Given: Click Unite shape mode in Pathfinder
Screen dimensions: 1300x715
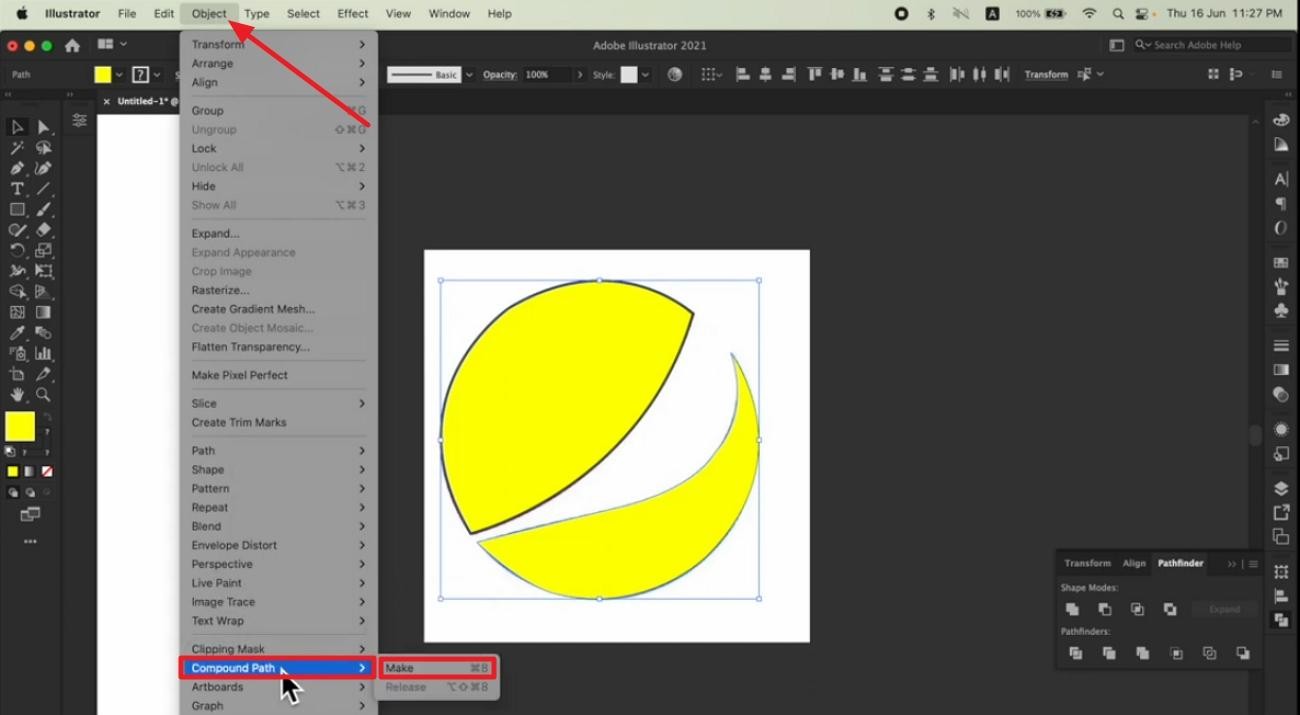Looking at the screenshot, I should coord(1072,609).
